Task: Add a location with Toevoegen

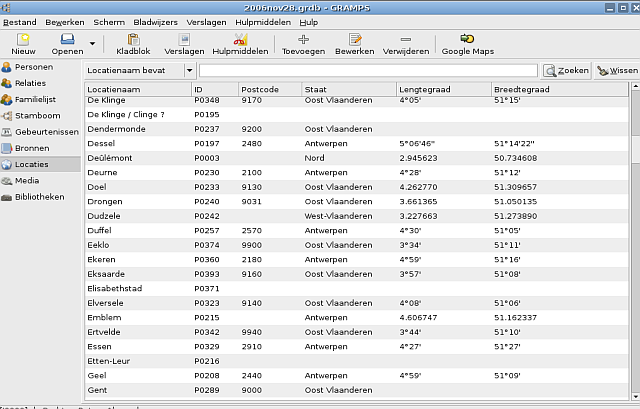Action: pyautogui.click(x=303, y=43)
